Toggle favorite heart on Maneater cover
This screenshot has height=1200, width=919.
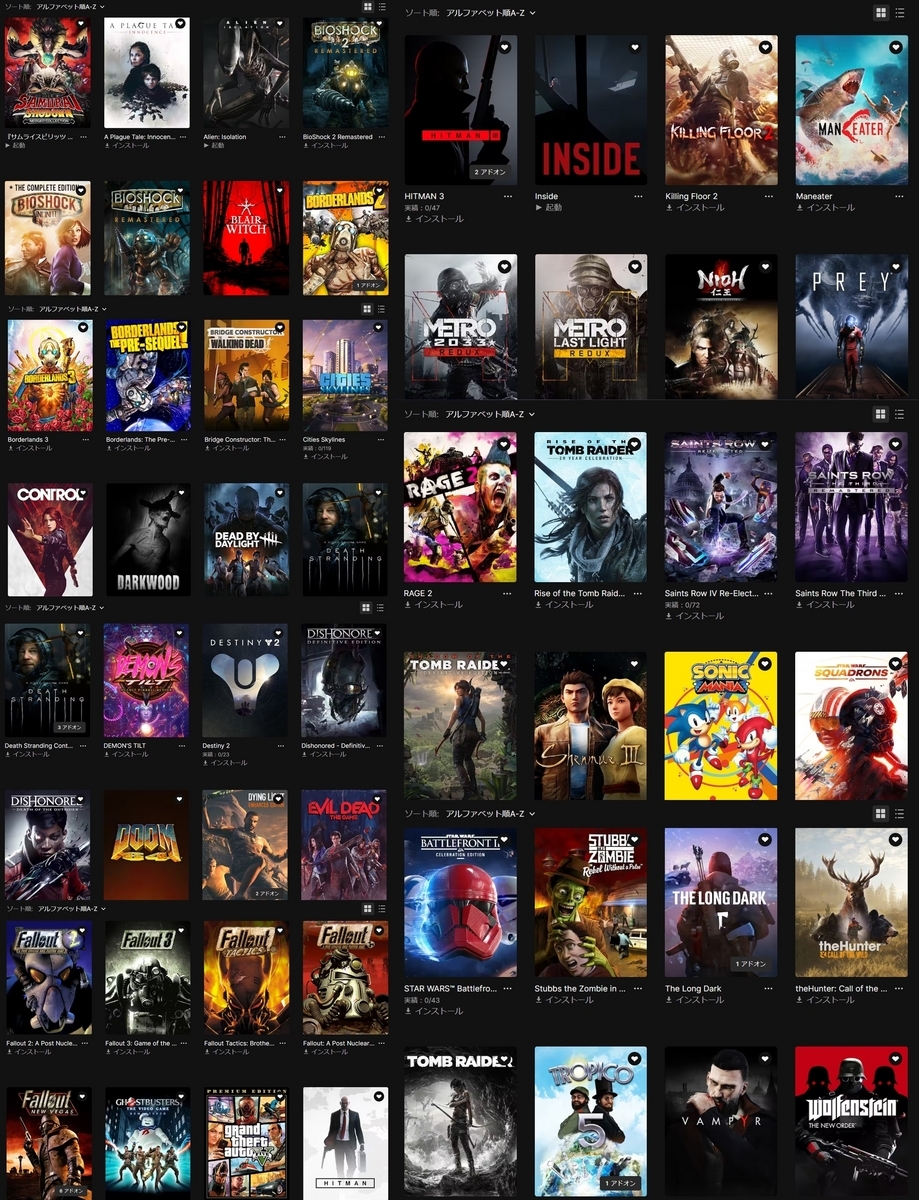[895, 47]
